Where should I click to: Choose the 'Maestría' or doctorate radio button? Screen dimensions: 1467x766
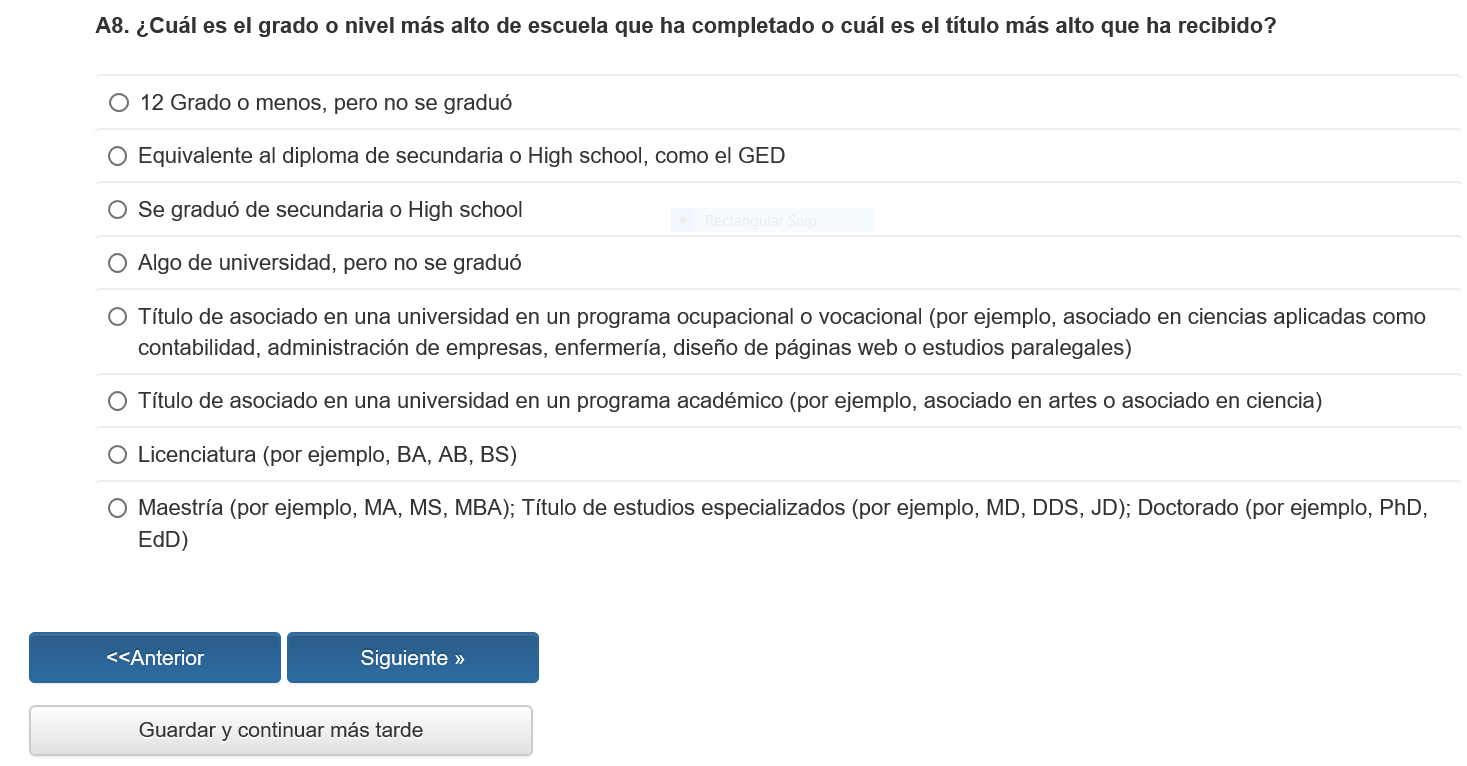(x=118, y=508)
